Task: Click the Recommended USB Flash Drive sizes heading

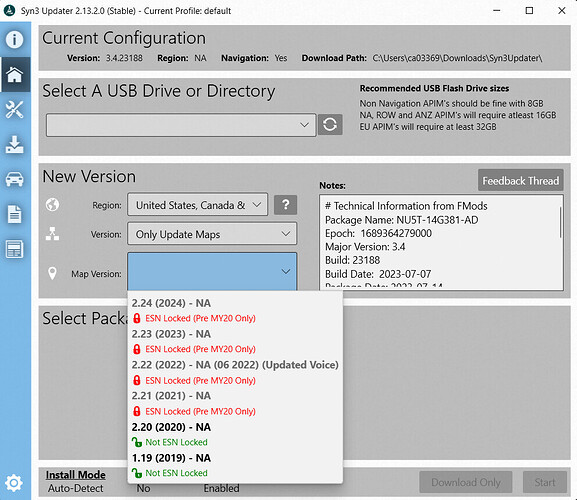Action: (x=434, y=88)
